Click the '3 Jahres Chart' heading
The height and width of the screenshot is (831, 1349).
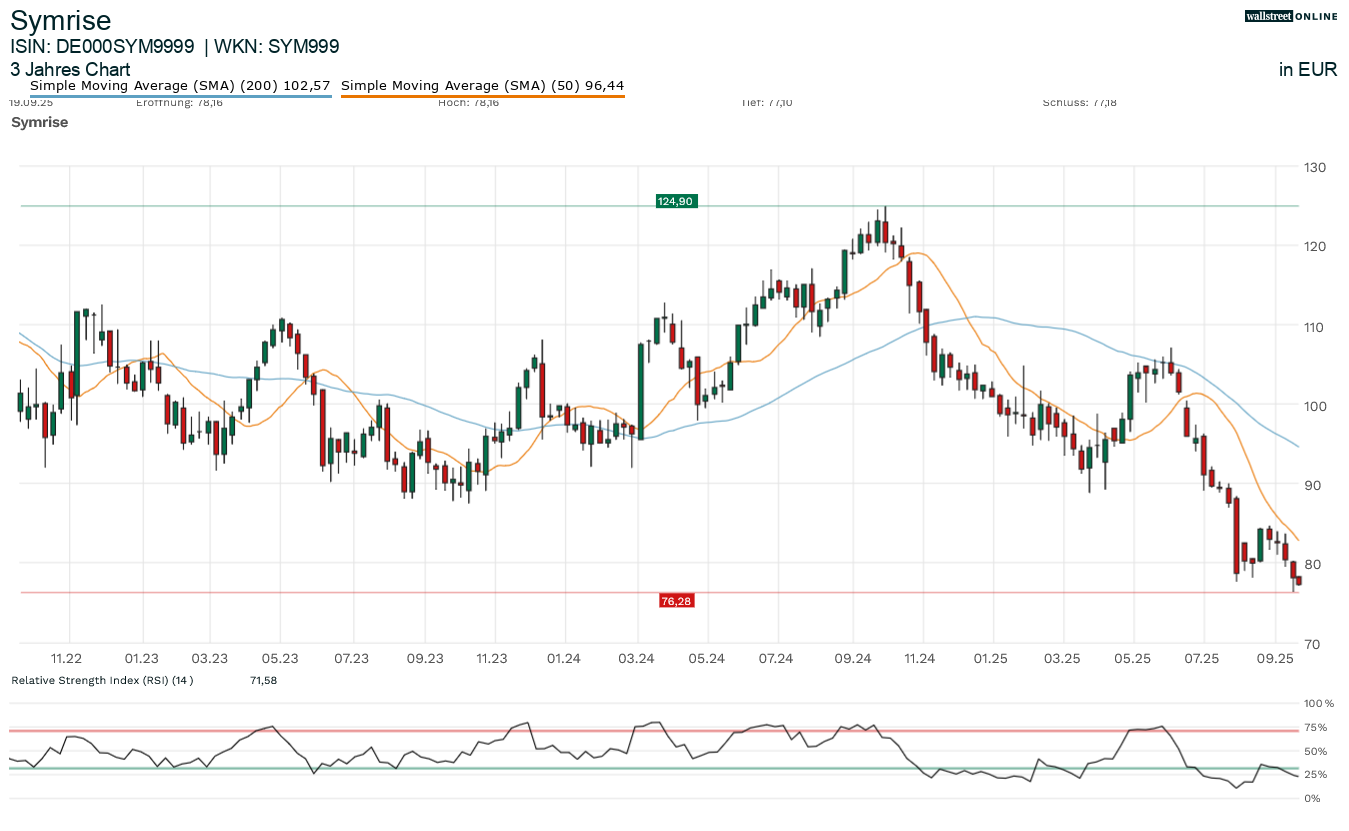[x=70, y=69]
